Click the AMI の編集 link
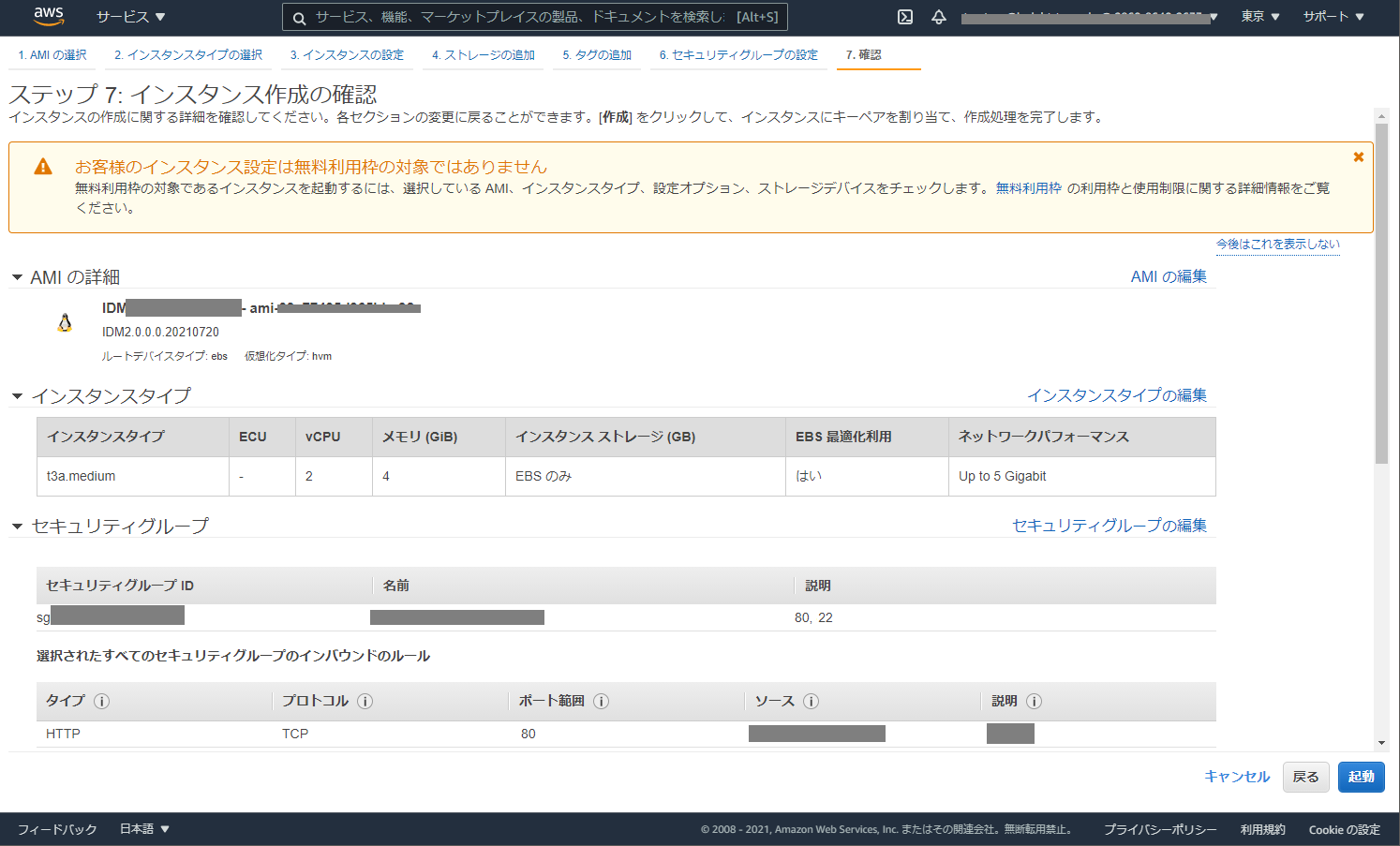 point(1169,276)
